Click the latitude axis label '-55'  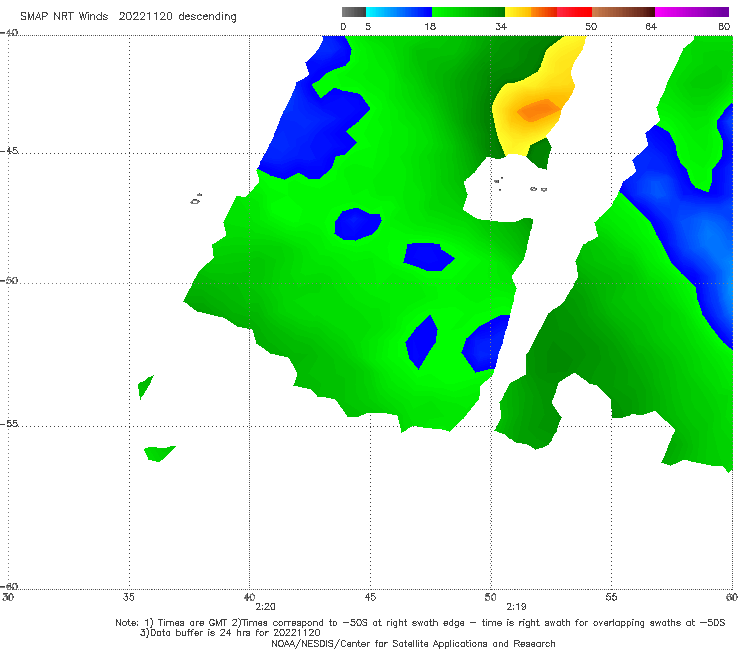pyautogui.click(x=9, y=423)
